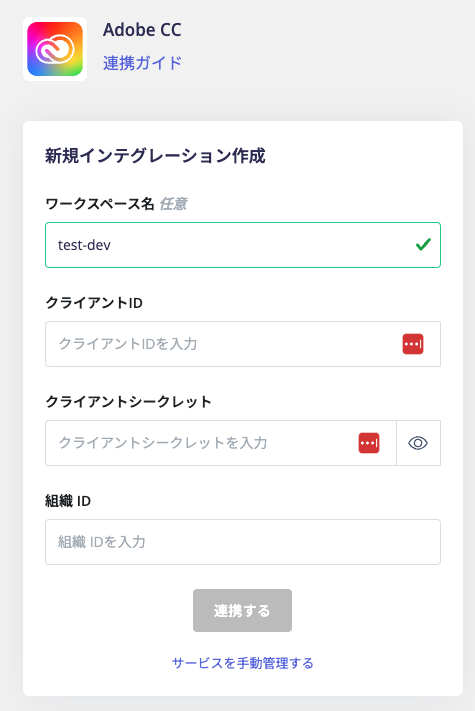Focus the 組織 IDを入力 input field
475x711 pixels.
(243, 542)
